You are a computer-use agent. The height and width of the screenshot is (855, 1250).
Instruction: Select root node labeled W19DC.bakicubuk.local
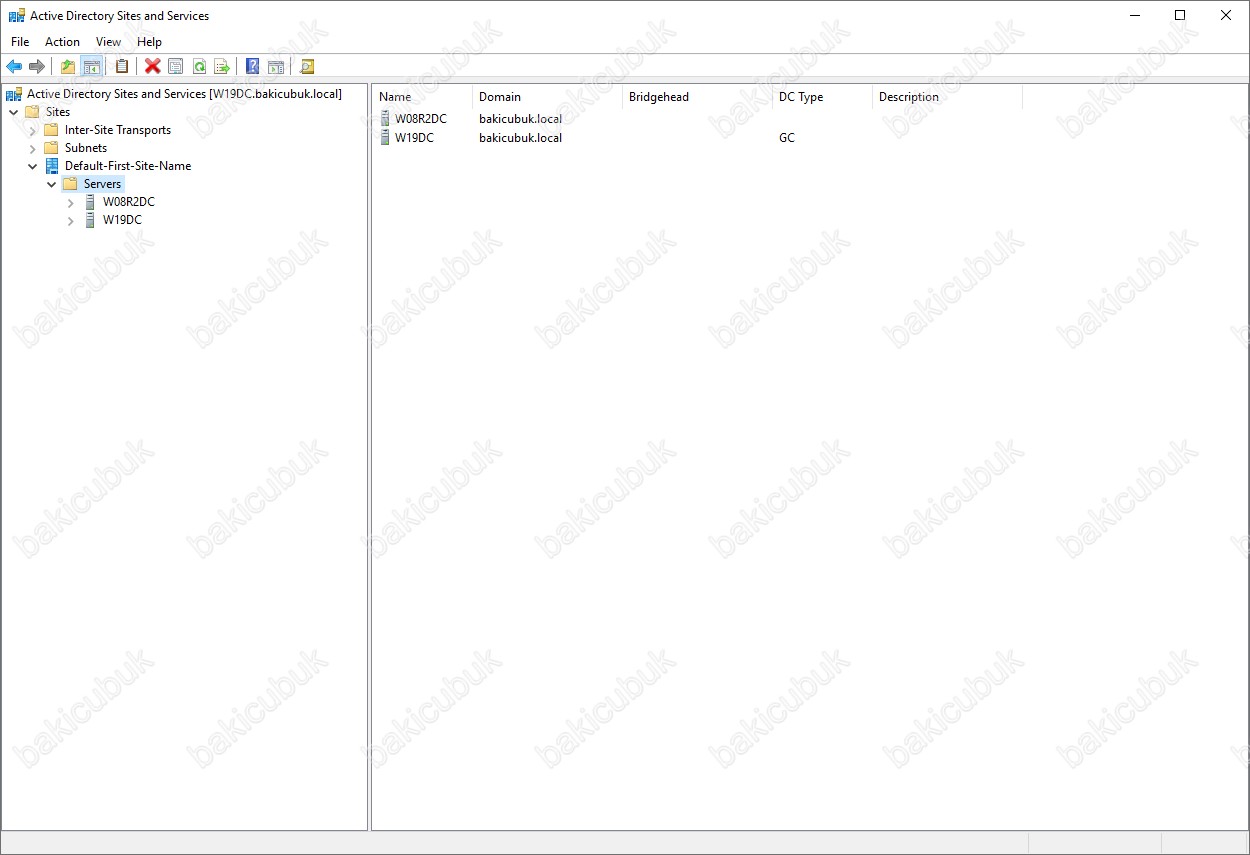pyautogui.click(x=185, y=94)
